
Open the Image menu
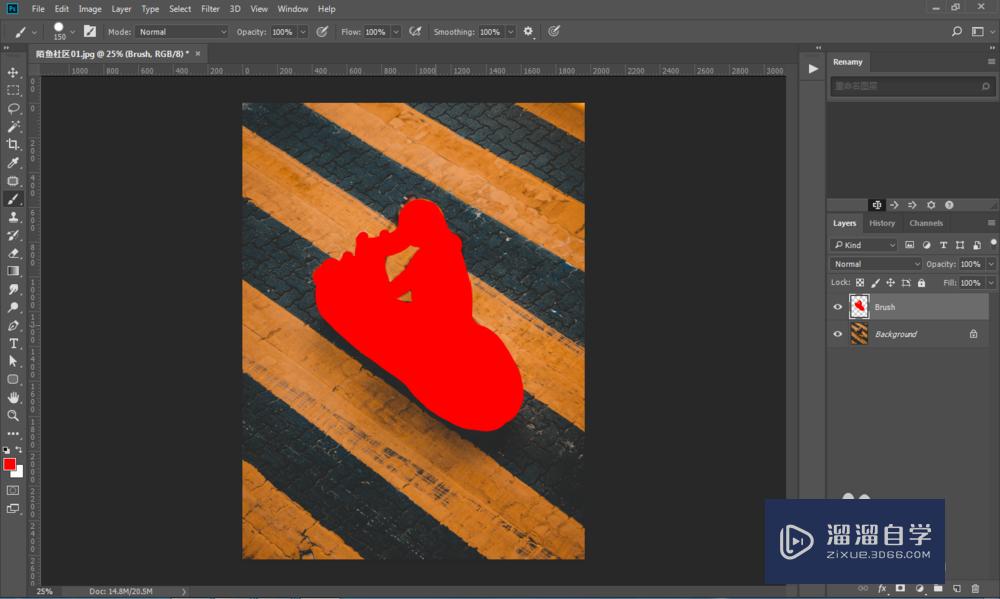(90, 9)
